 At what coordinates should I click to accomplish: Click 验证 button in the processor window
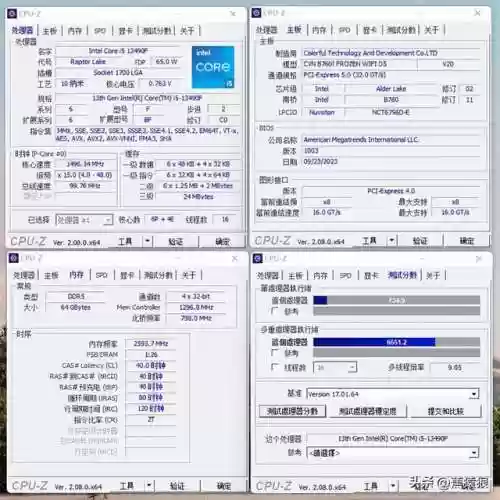pyautogui.click(x=176, y=241)
